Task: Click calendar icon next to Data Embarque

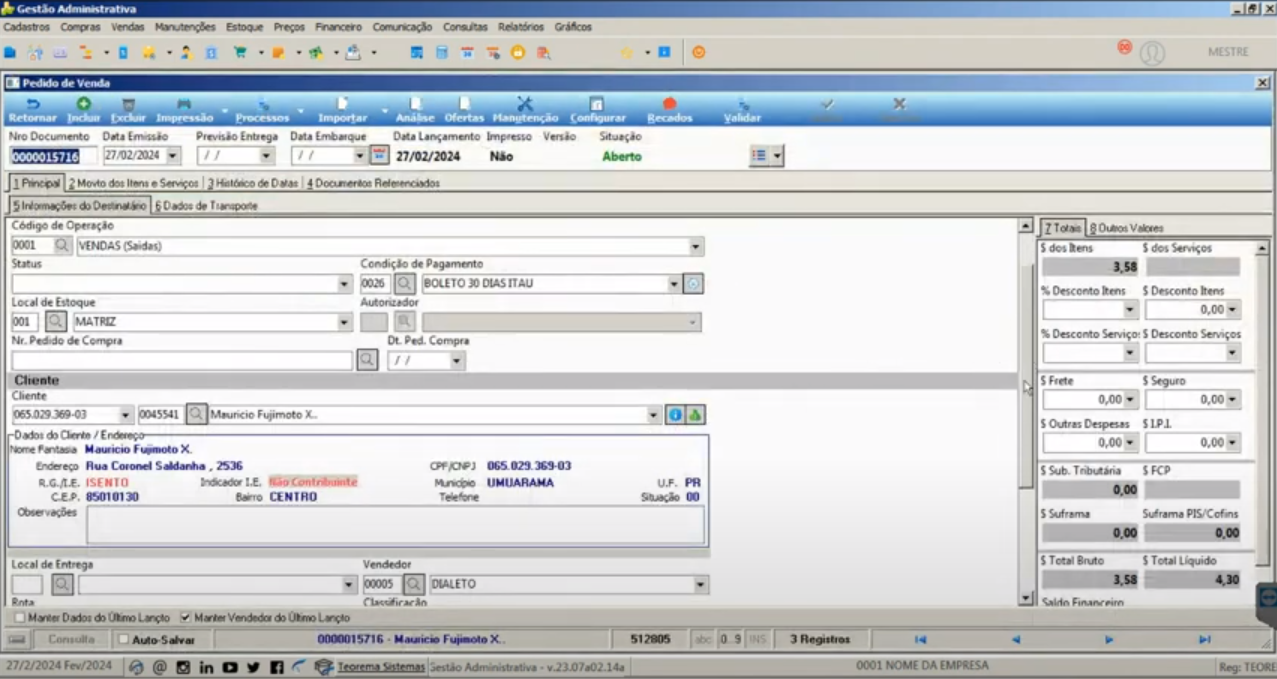Action: 378,155
